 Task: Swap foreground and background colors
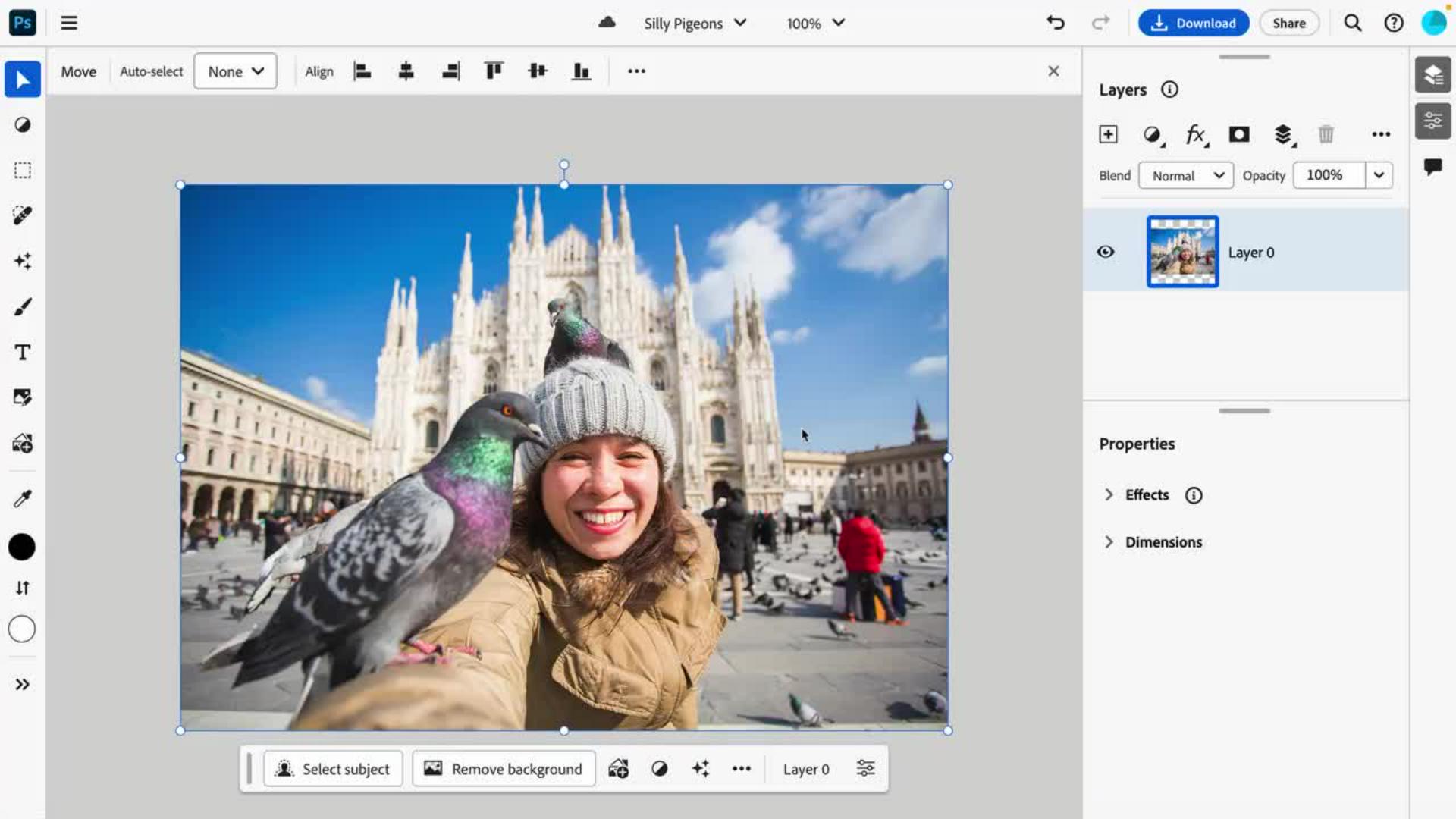pyautogui.click(x=23, y=588)
